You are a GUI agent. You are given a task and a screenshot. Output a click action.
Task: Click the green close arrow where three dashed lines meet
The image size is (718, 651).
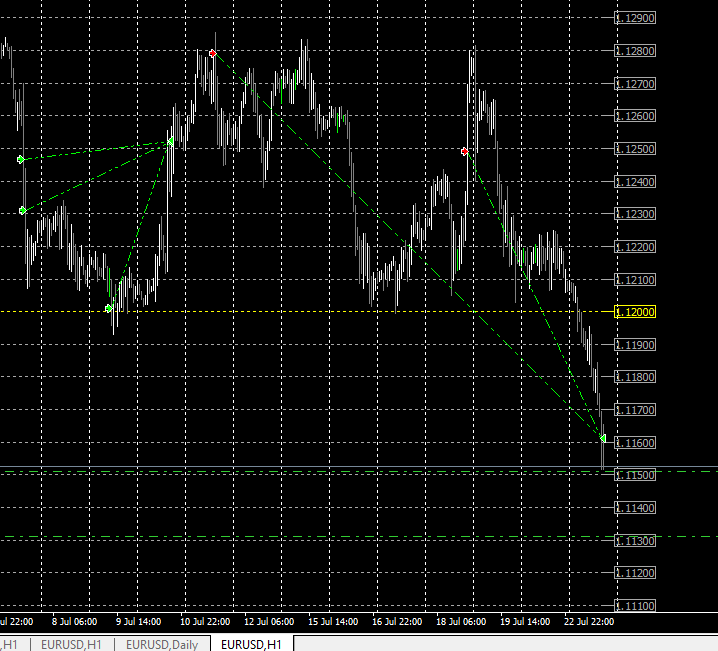[170, 141]
